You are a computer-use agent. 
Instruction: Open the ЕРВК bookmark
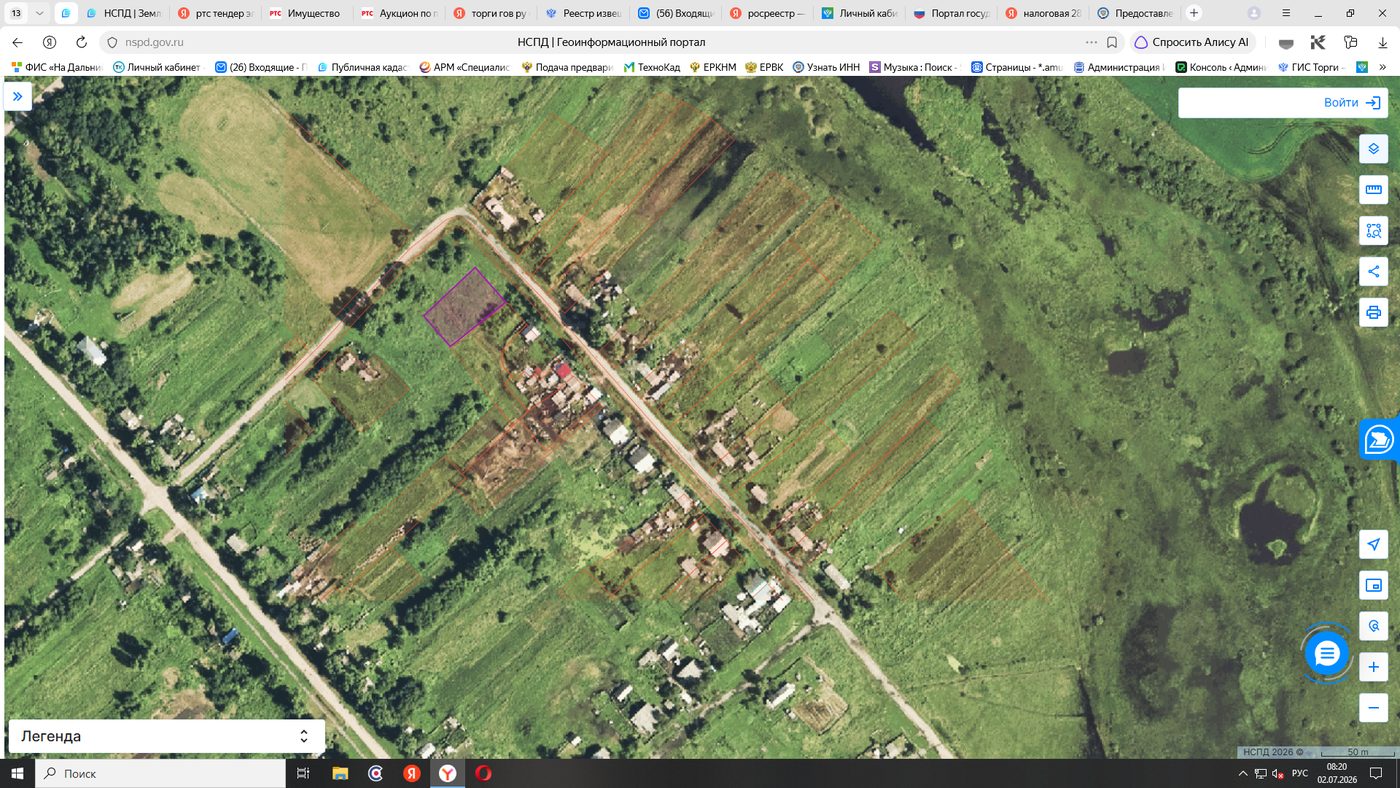click(764, 67)
